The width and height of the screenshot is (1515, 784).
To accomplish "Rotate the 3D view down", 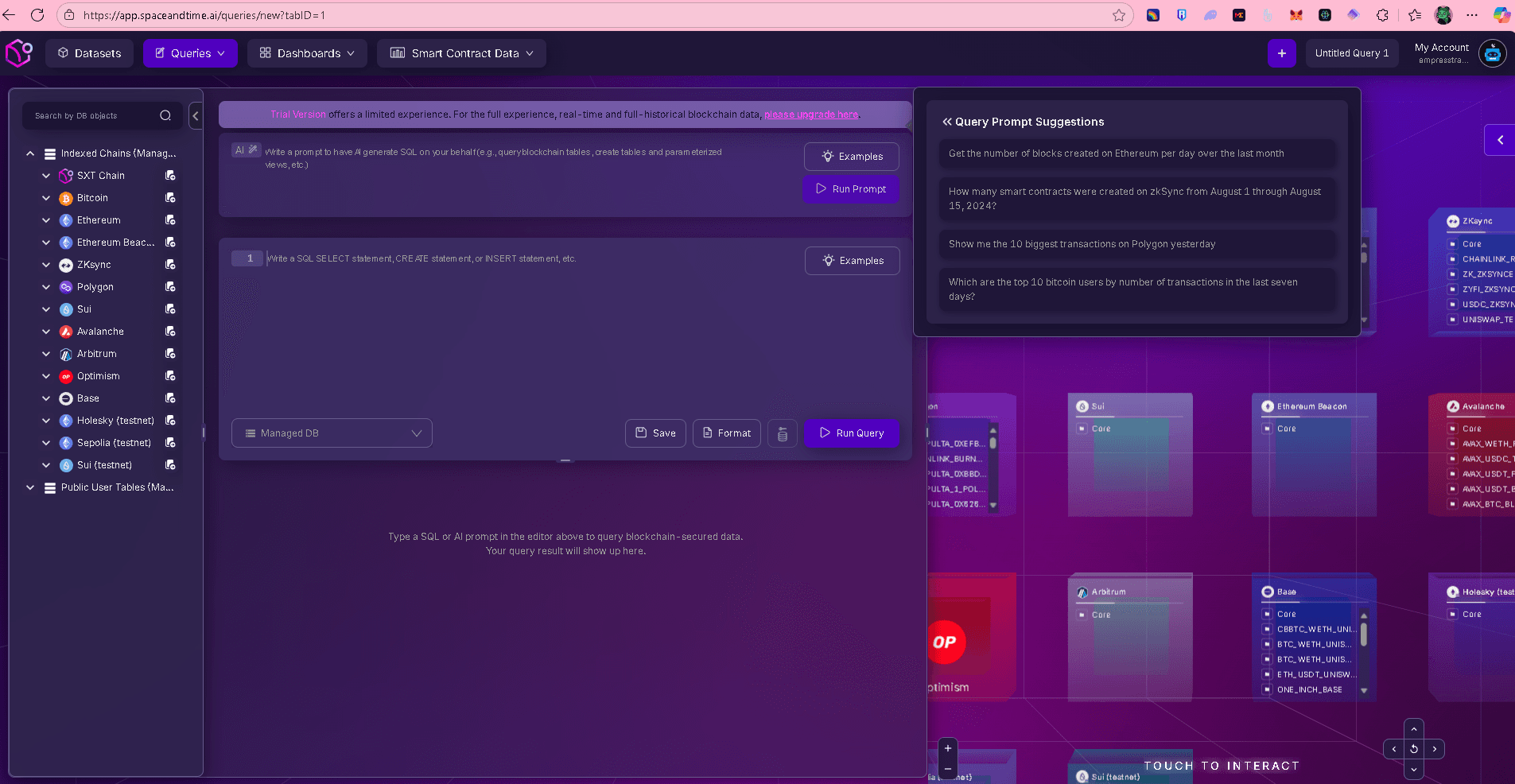I will pos(1414,769).
